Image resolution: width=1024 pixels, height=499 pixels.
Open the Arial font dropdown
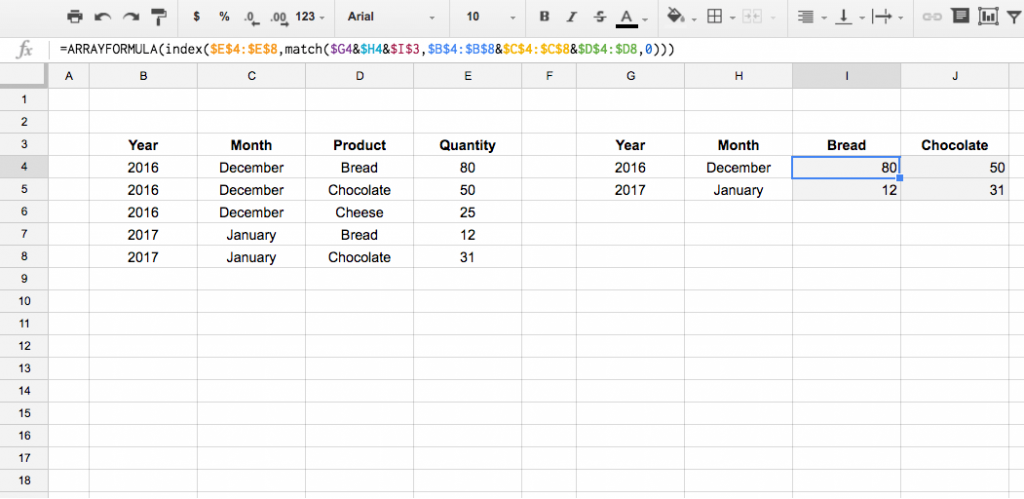coord(391,17)
